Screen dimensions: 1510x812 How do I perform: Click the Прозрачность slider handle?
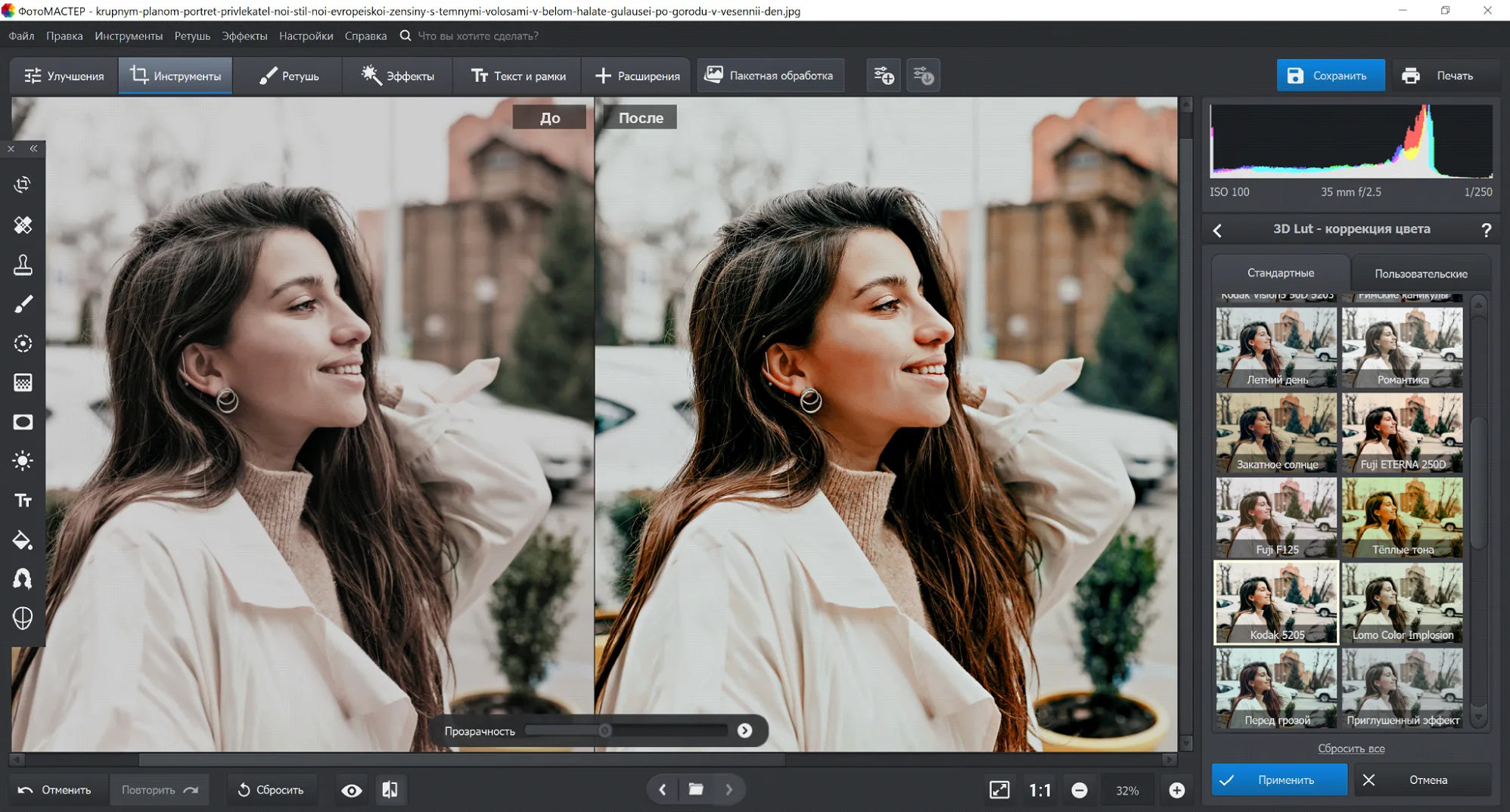[604, 730]
